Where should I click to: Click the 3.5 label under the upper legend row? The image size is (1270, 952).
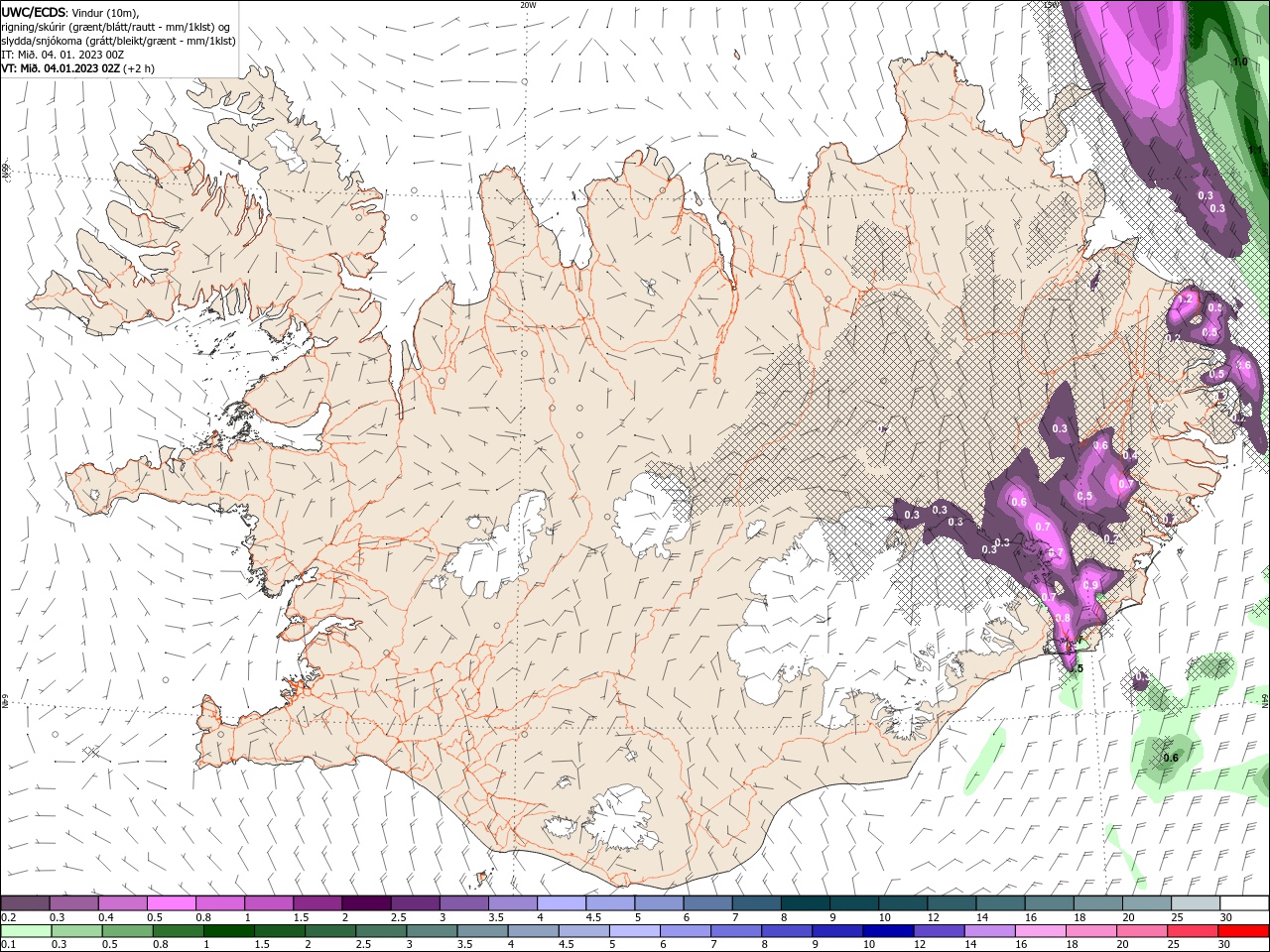pos(495,917)
